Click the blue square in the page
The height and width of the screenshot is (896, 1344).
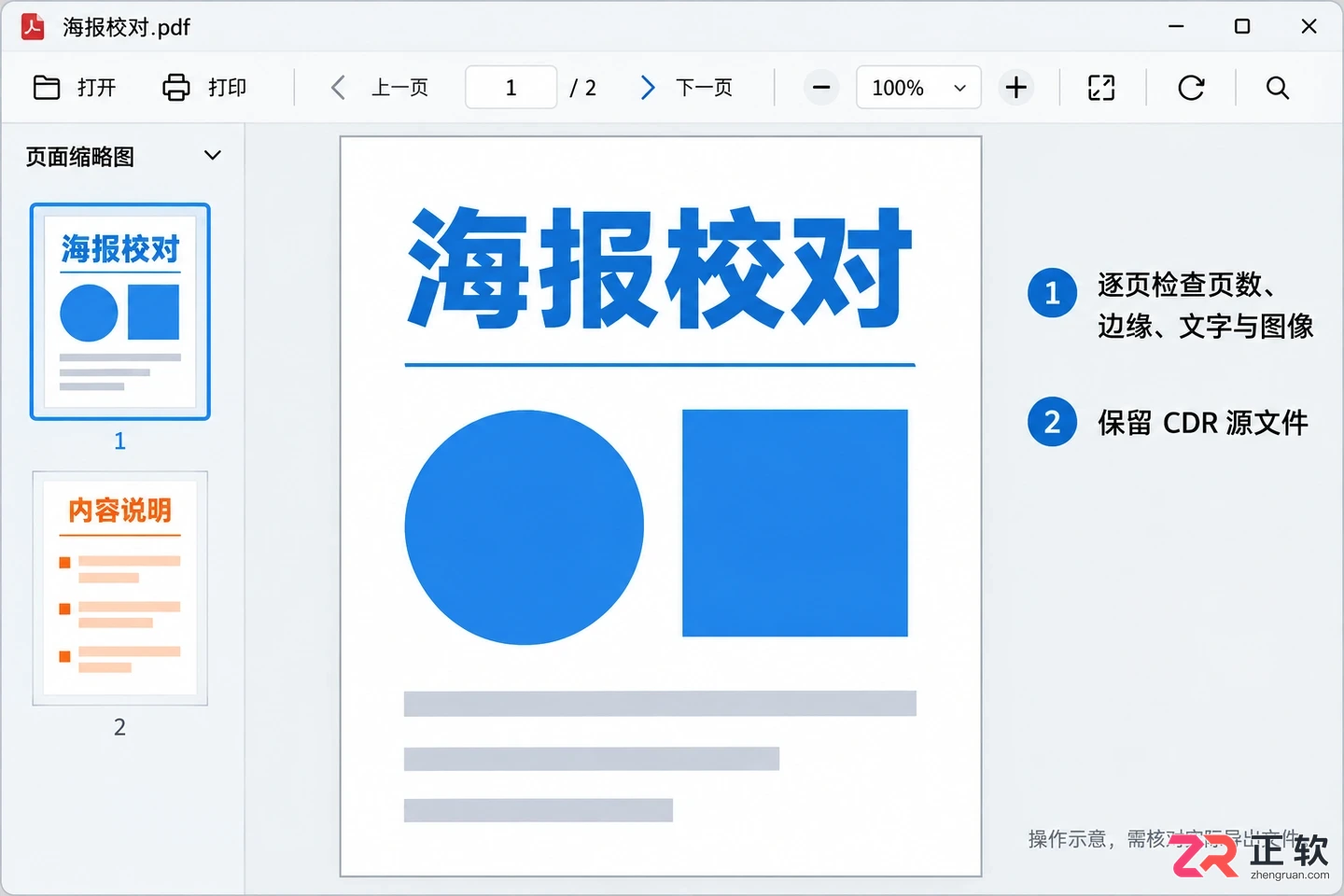click(x=795, y=523)
